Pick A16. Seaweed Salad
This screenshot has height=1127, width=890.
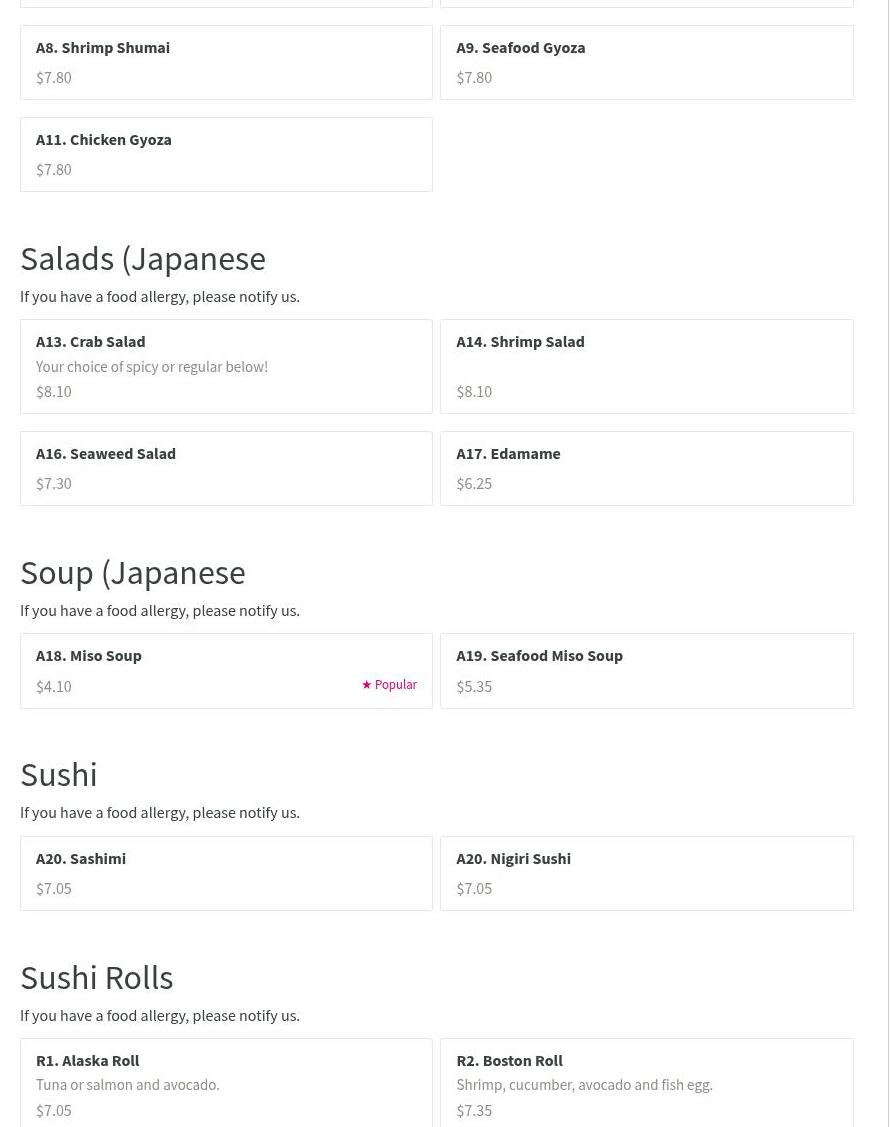tap(226, 468)
